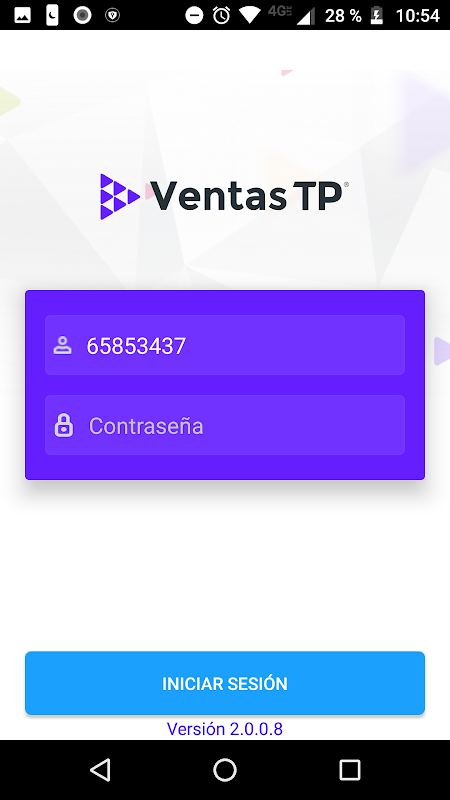Click the INICIAR SESIÓN button
The height and width of the screenshot is (800, 450).
[225, 683]
